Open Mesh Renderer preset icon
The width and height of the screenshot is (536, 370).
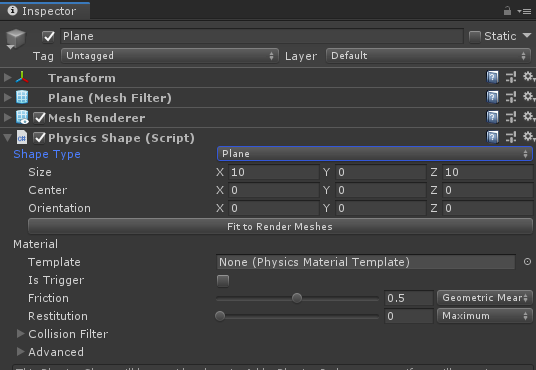coord(511,117)
